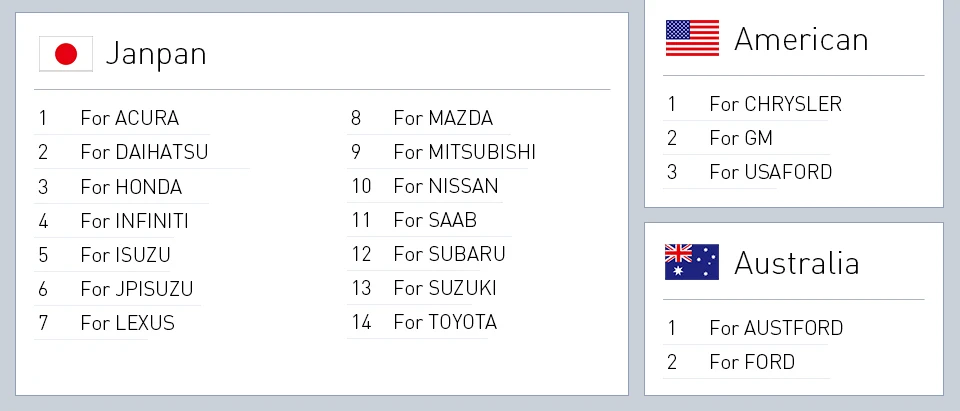Viewport: 960px width, 411px height.
Task: Select For USAFORD
Action: click(x=771, y=172)
